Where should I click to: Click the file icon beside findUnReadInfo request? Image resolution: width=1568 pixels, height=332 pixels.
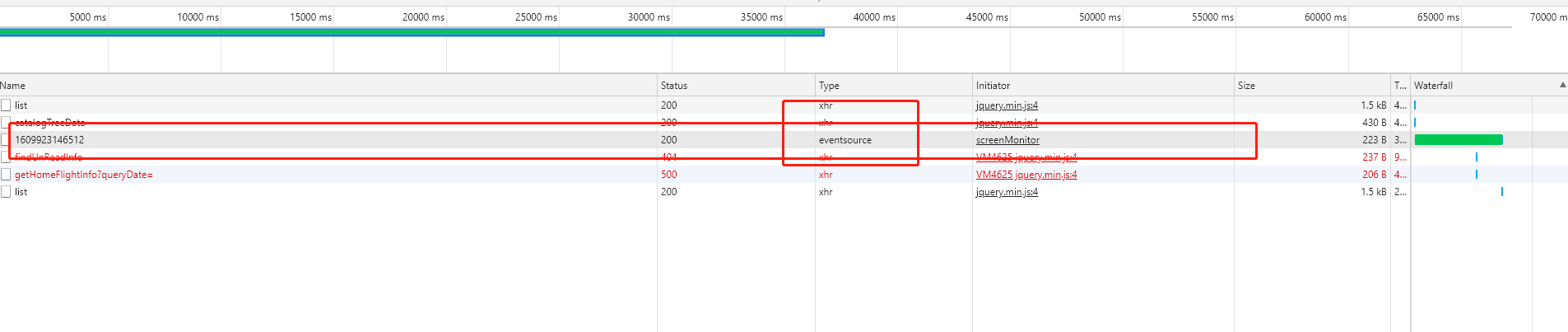[6, 157]
